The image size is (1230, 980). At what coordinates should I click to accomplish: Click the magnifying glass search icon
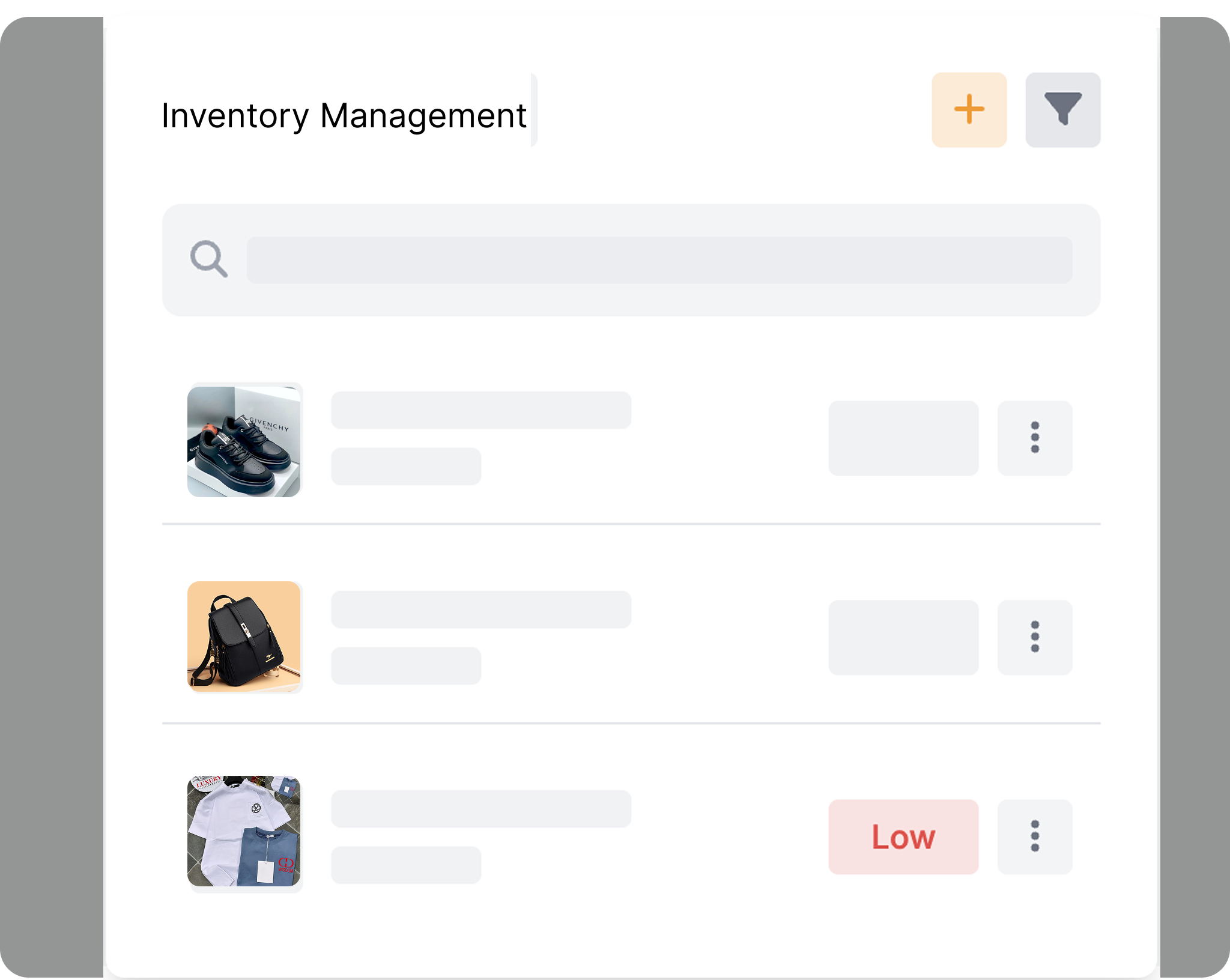(x=208, y=259)
